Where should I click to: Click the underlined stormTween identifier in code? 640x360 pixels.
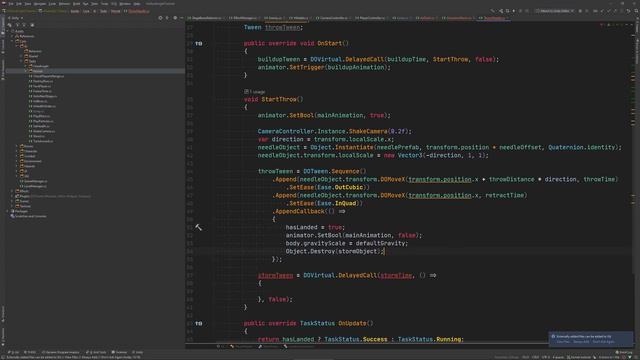coord(276,276)
